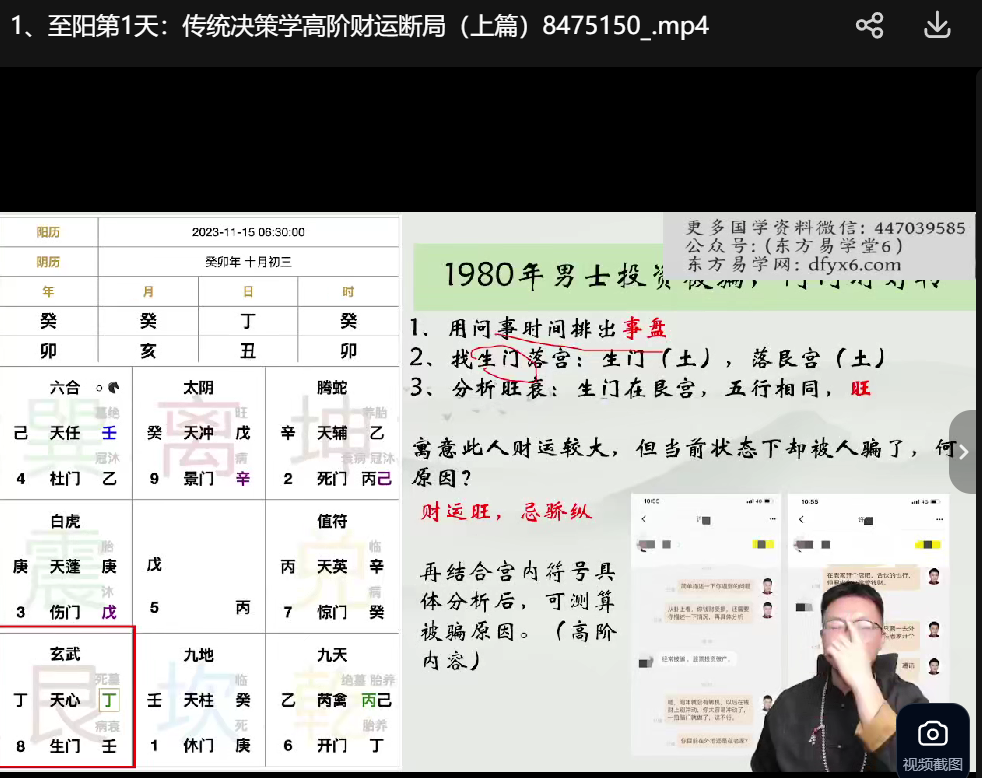Click the red 财运旺，忌骄纵 text

point(507,512)
